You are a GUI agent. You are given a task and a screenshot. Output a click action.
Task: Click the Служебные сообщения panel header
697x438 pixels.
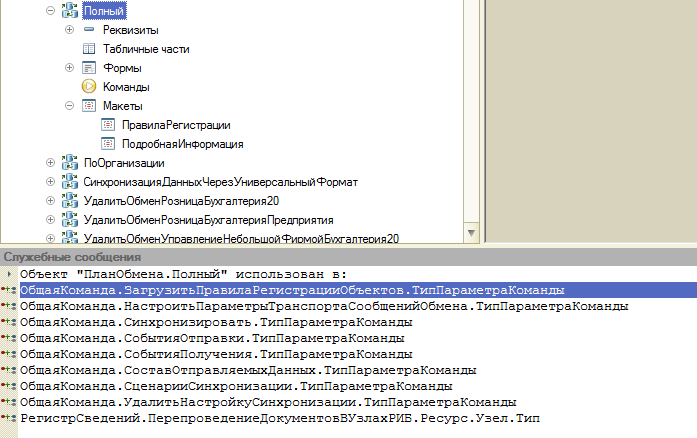(x=348, y=257)
